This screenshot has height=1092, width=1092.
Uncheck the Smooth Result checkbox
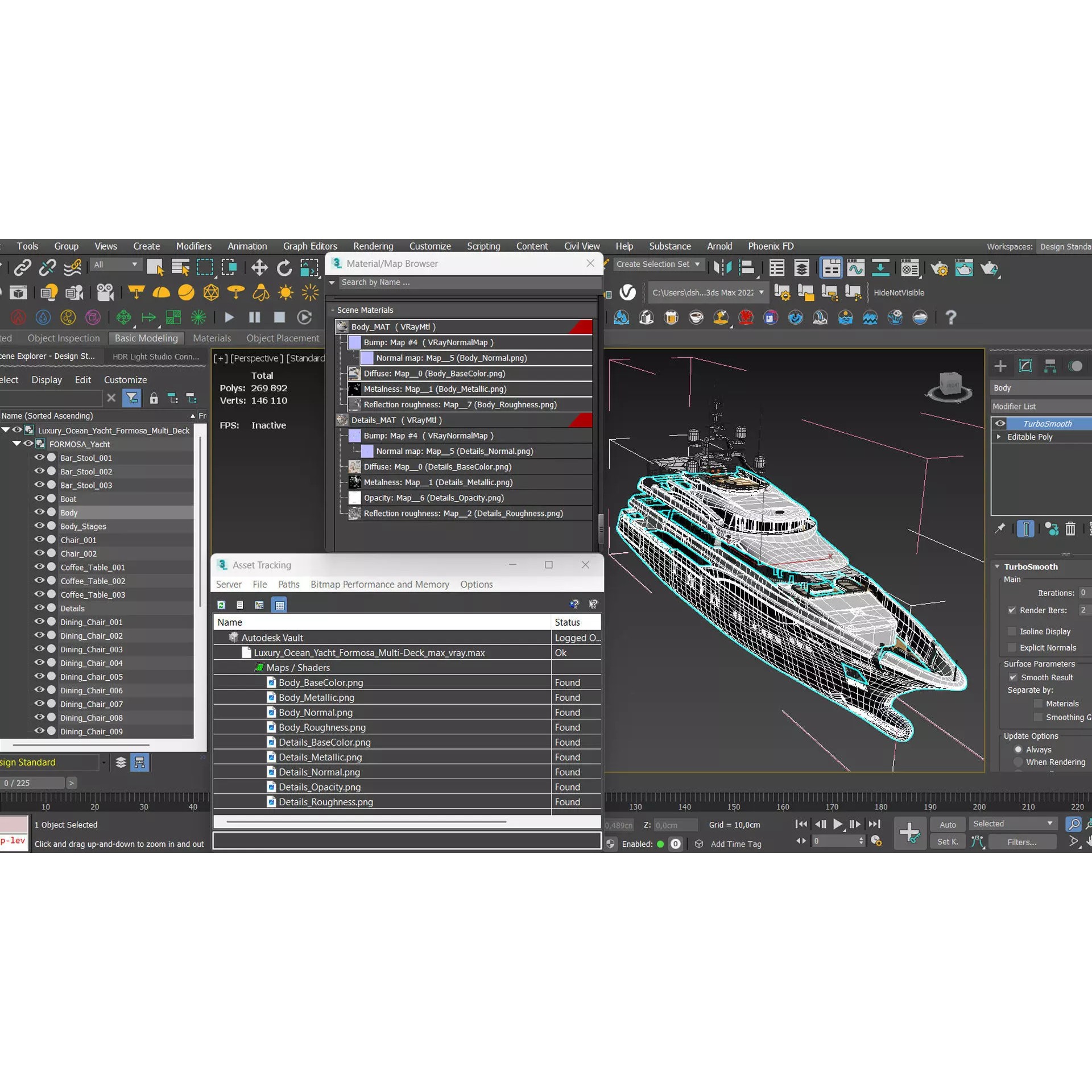coord(1013,677)
